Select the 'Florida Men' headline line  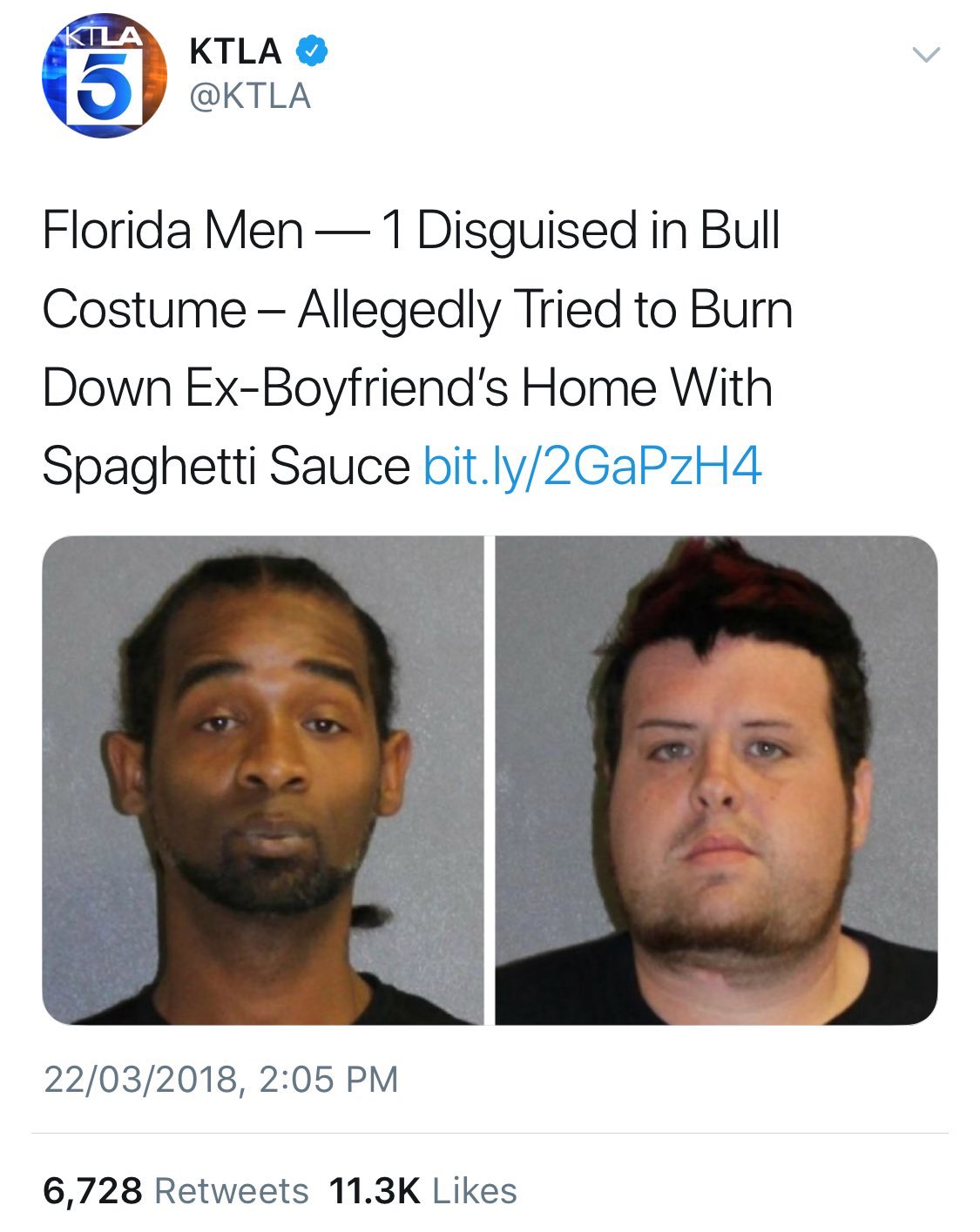(x=411, y=231)
